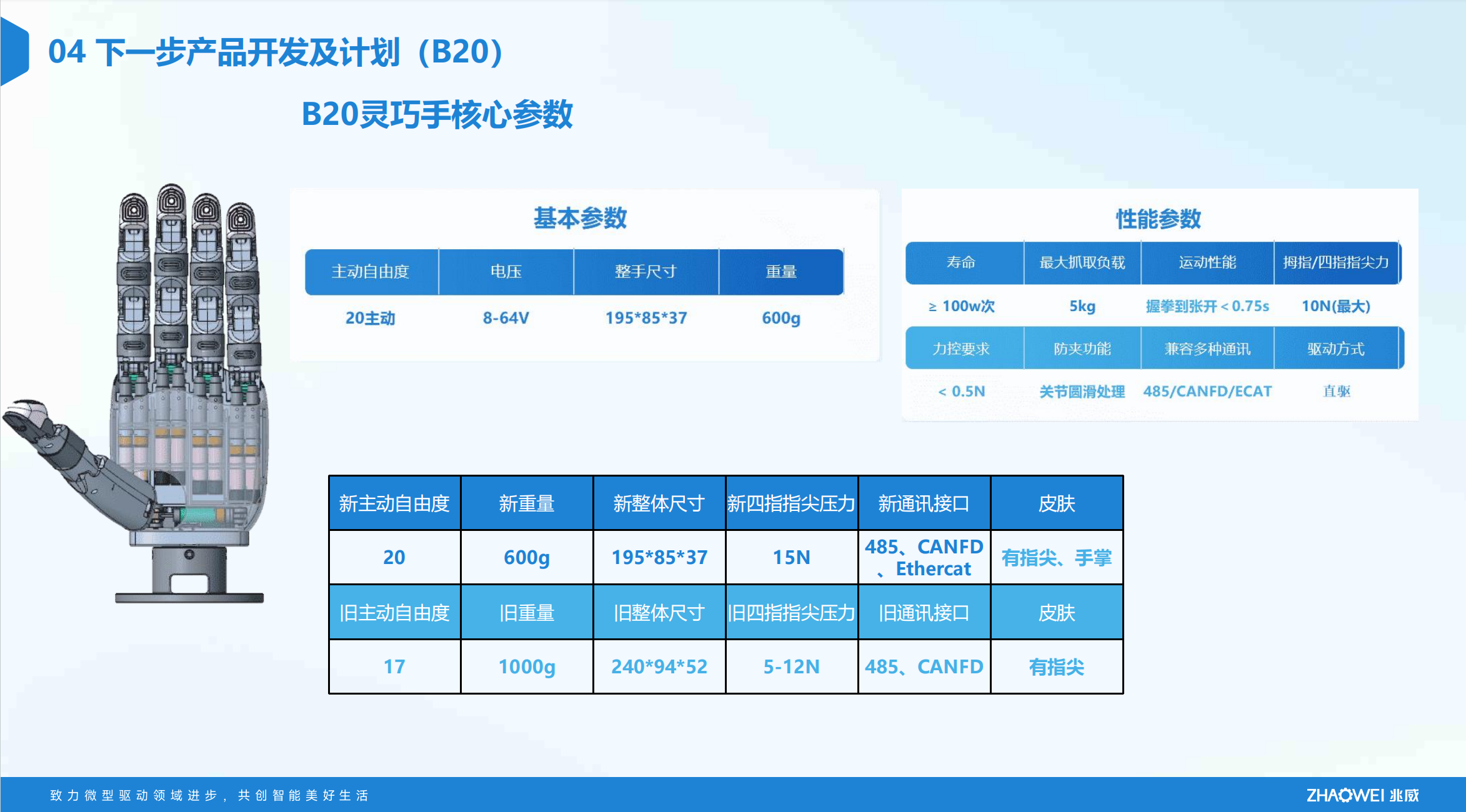Click the '15N' fingertip pressure cell
1466x812 pixels.
[x=791, y=557]
